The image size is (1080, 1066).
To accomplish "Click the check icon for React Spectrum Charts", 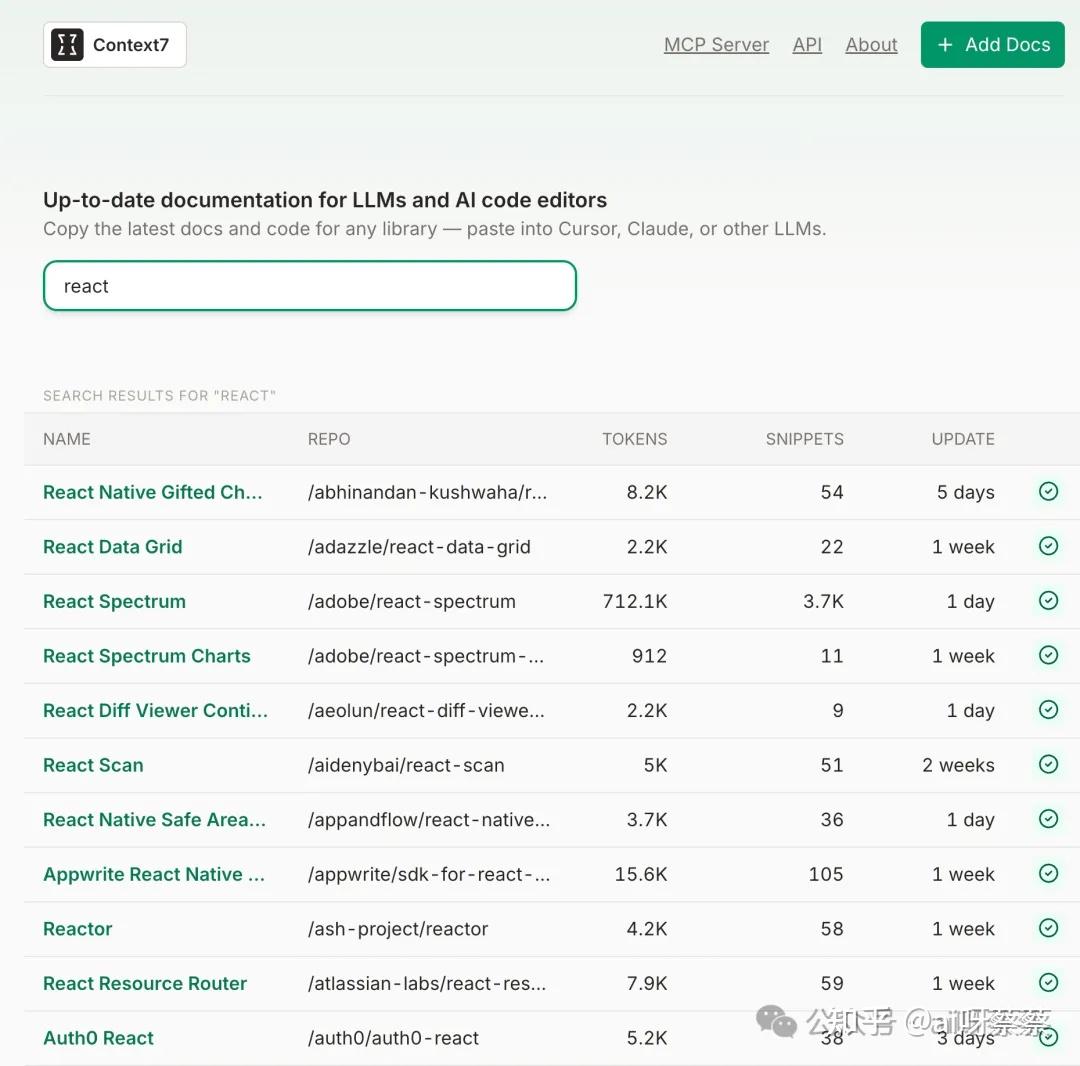I will 1048,655.
